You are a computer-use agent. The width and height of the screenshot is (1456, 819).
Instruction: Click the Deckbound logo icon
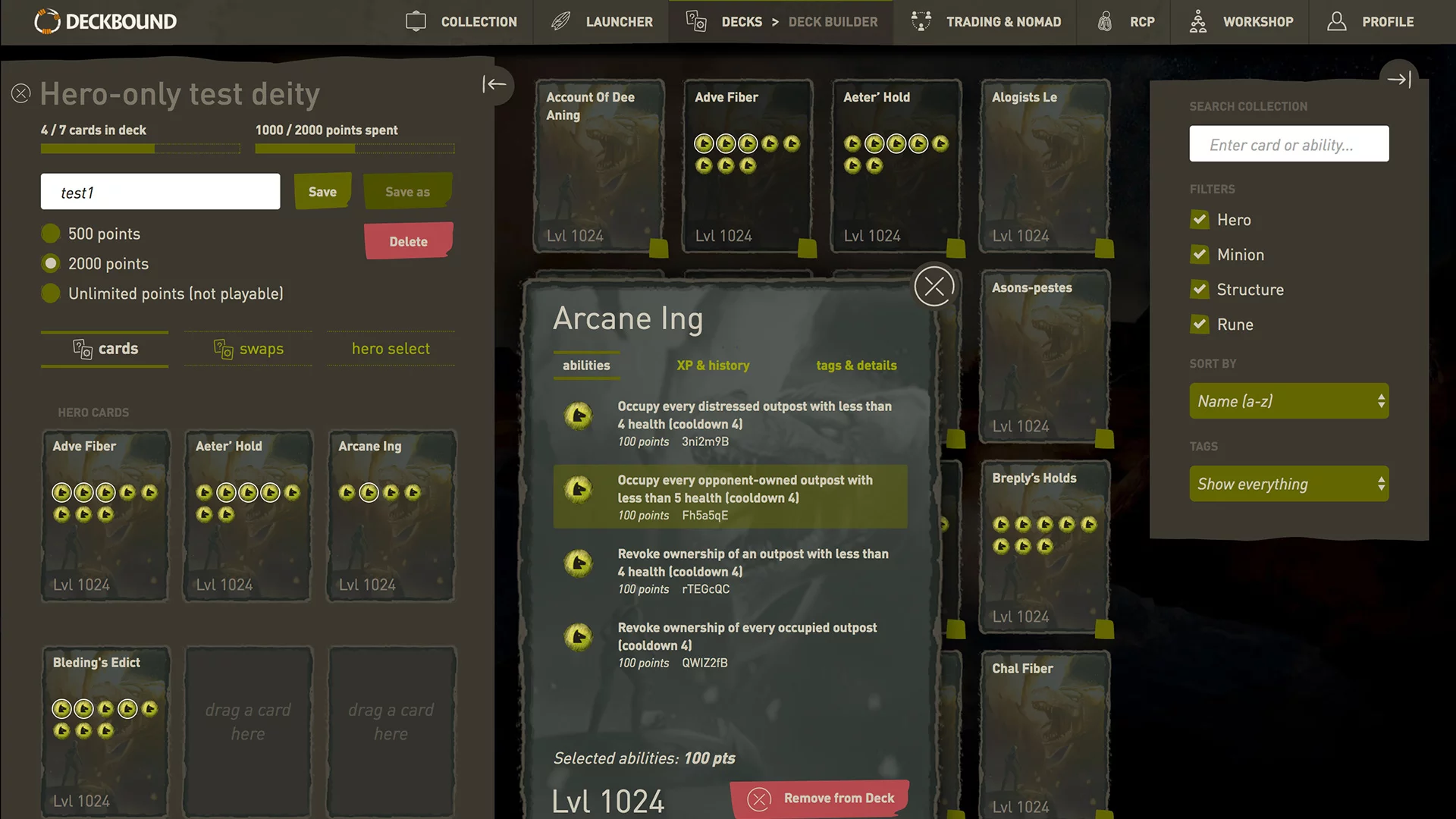[x=47, y=21]
